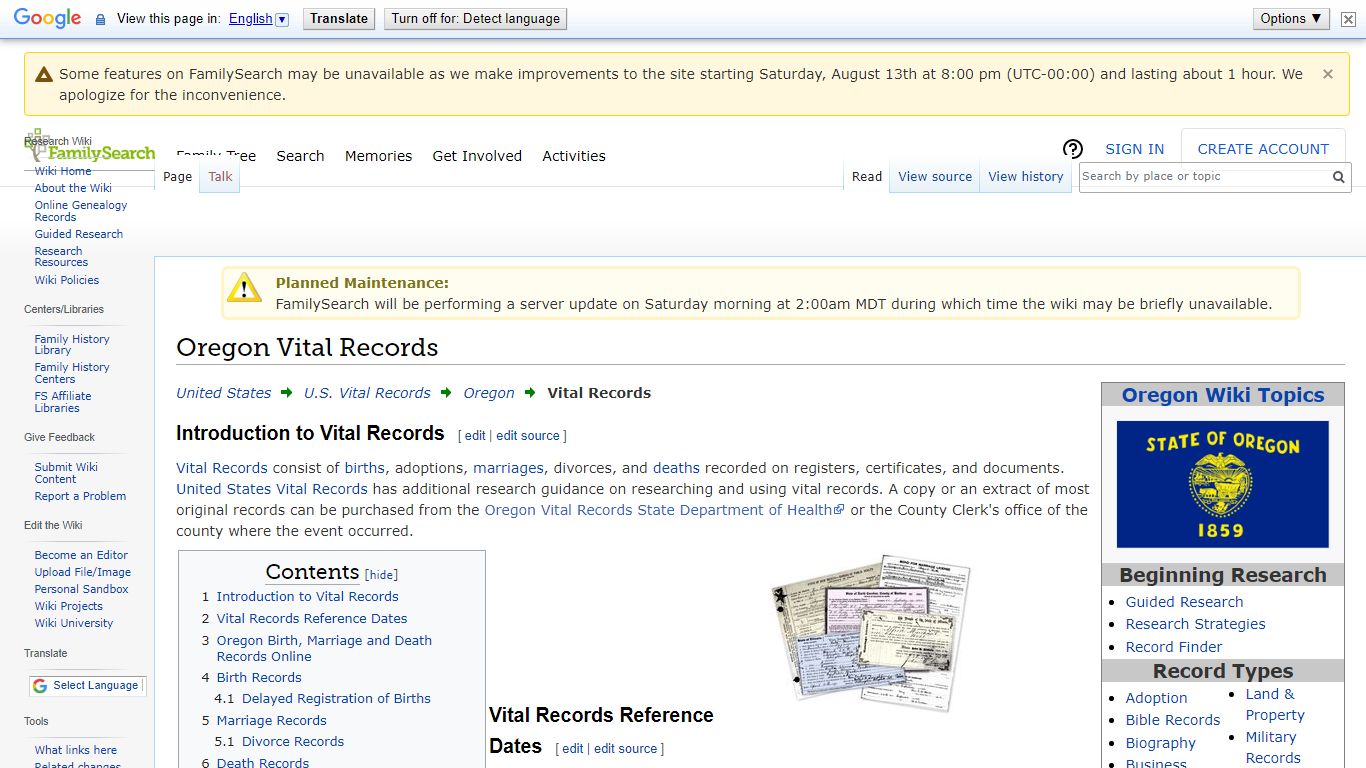Open Land & Property record type

coord(1275,705)
